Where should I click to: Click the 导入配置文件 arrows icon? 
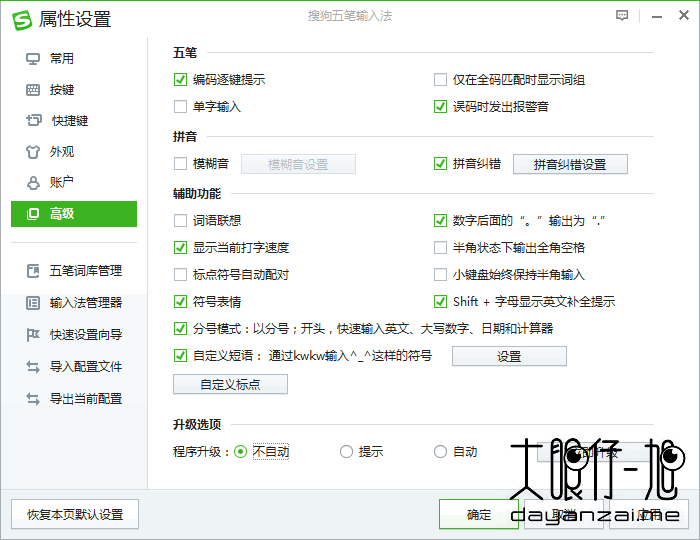click(x=33, y=367)
